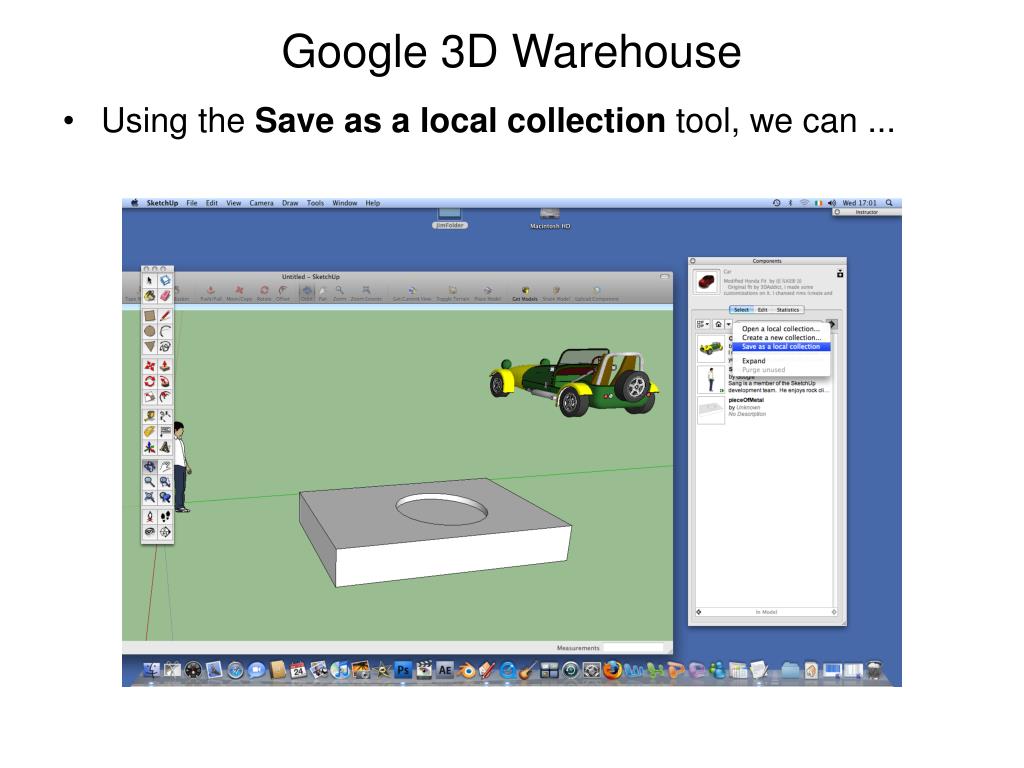
Task: Open Photoshop from the Dock
Action: [x=403, y=670]
